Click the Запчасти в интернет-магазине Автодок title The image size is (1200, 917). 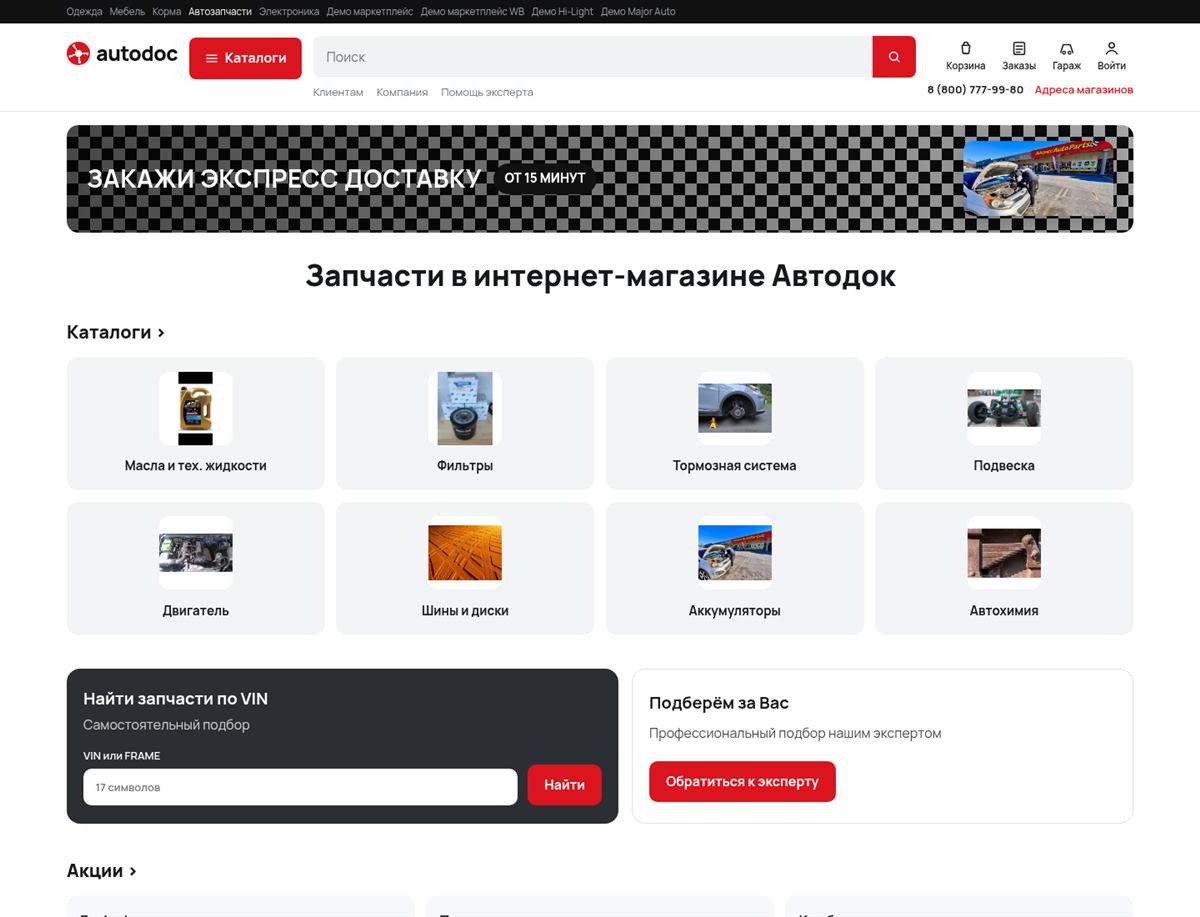600,276
